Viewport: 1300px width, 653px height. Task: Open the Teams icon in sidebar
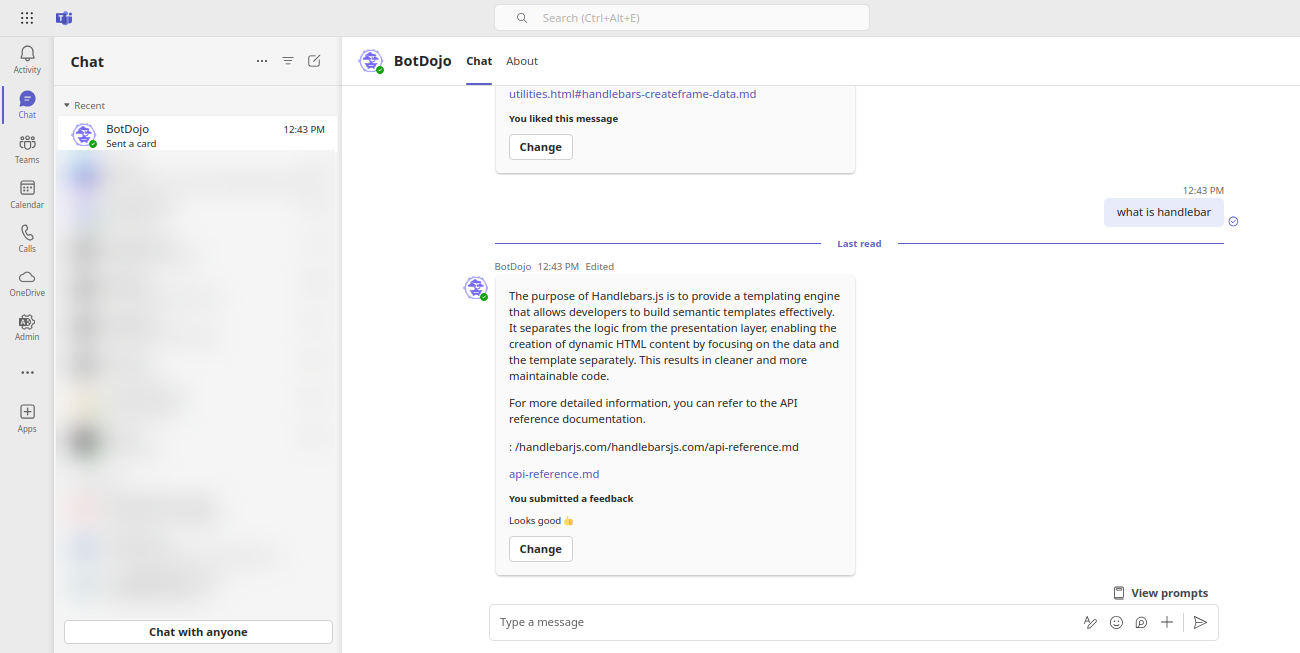click(x=27, y=143)
